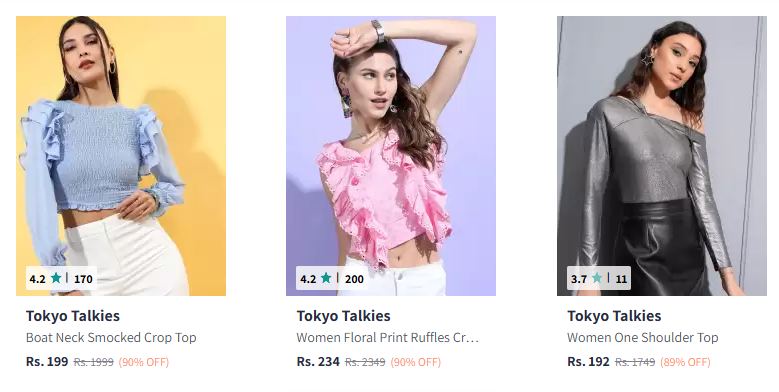Click the 11 review count on silver top
Viewport: 779px width, 392px height.
(622, 279)
